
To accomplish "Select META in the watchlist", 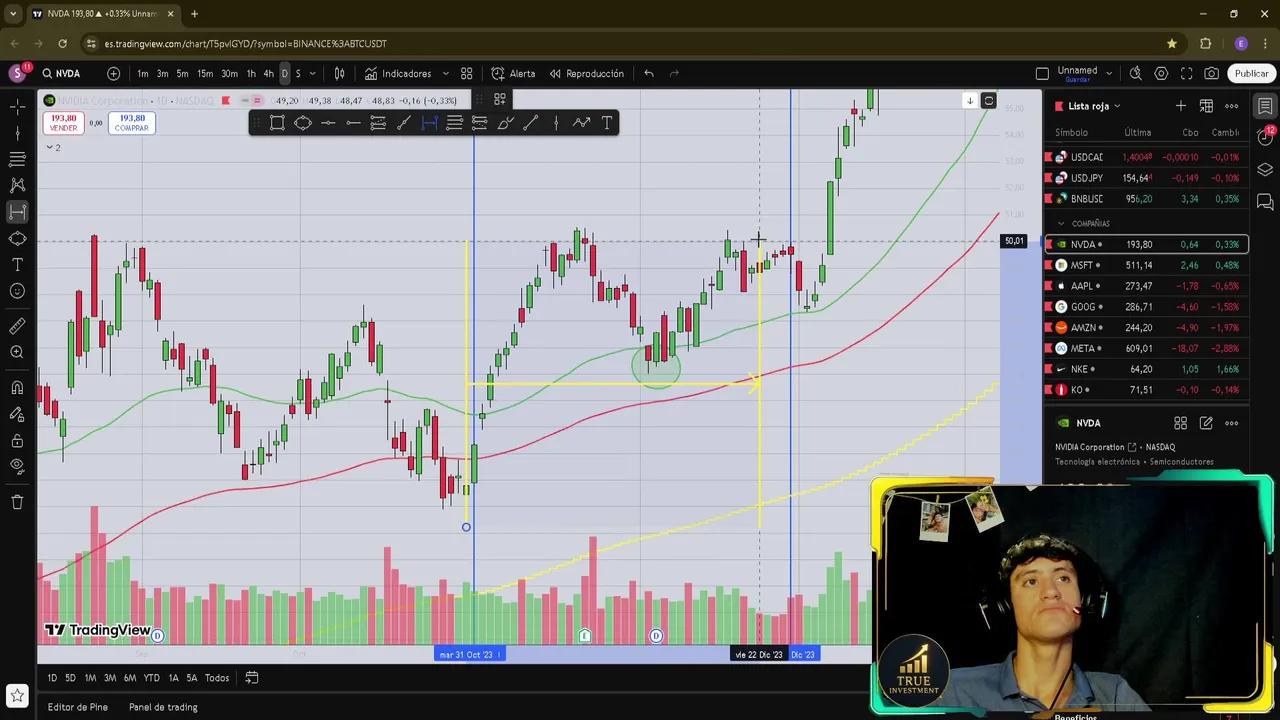I will 1146,348.
